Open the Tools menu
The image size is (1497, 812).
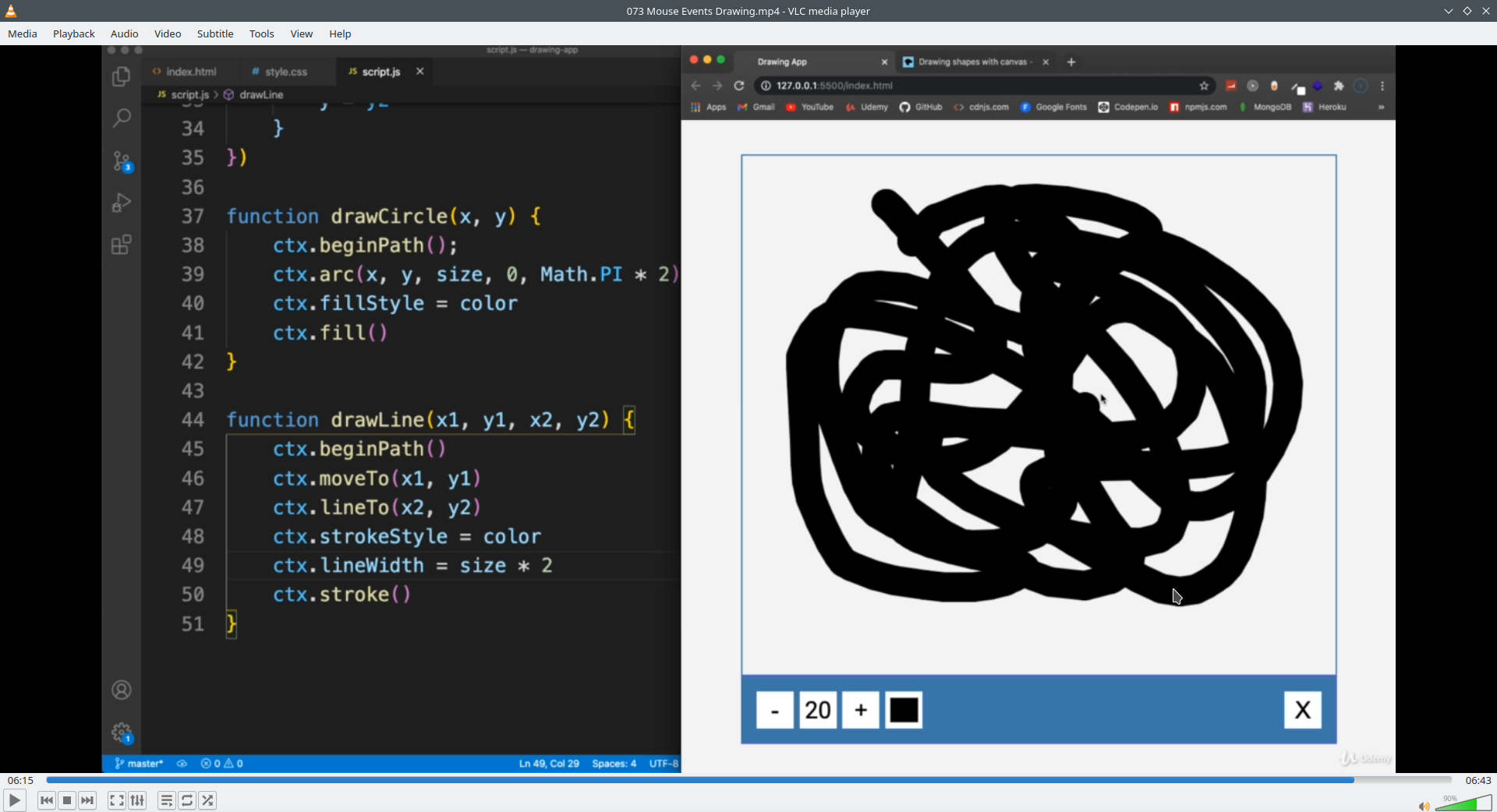262,34
